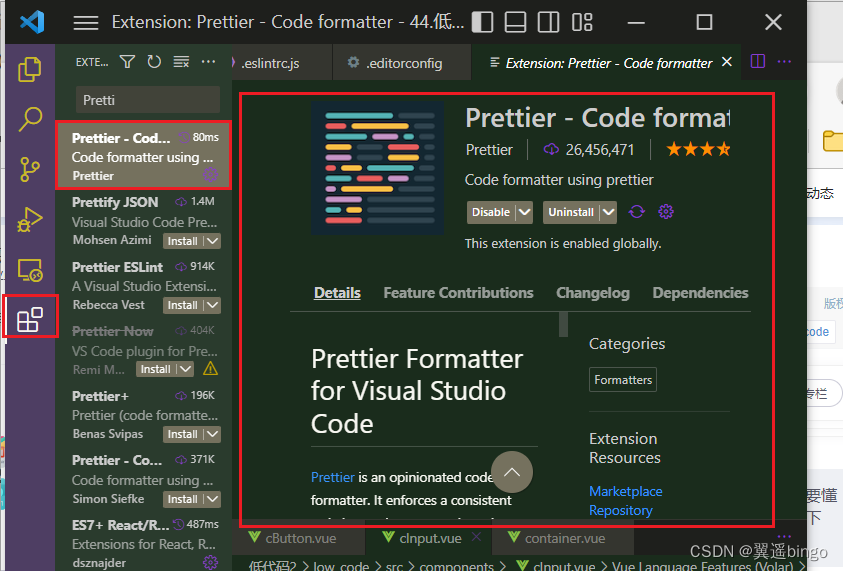Expand the Uninstall dropdown arrow

608,212
